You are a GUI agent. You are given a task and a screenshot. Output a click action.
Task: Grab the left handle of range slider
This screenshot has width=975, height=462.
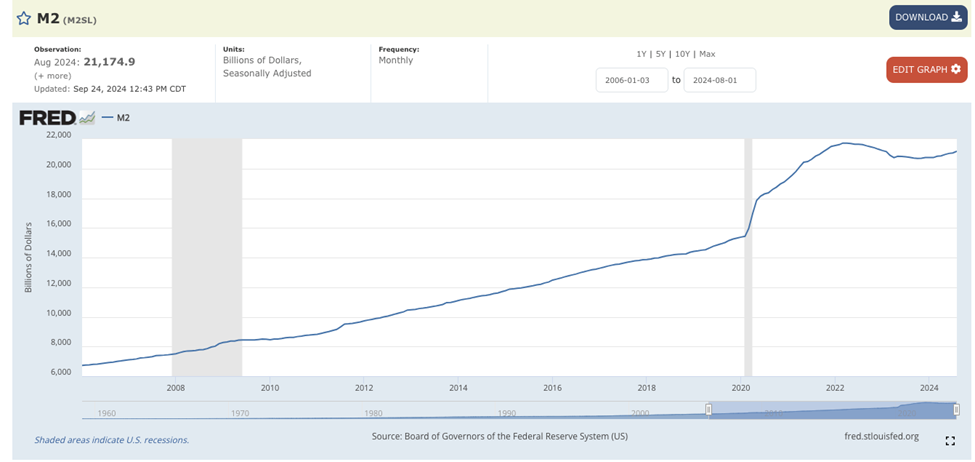point(709,409)
